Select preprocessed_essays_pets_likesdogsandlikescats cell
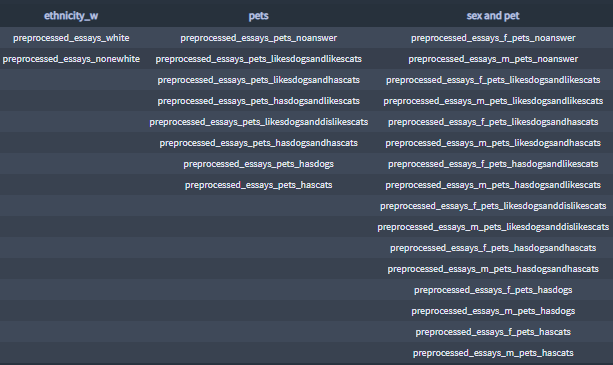The image size is (613, 365). point(258,59)
